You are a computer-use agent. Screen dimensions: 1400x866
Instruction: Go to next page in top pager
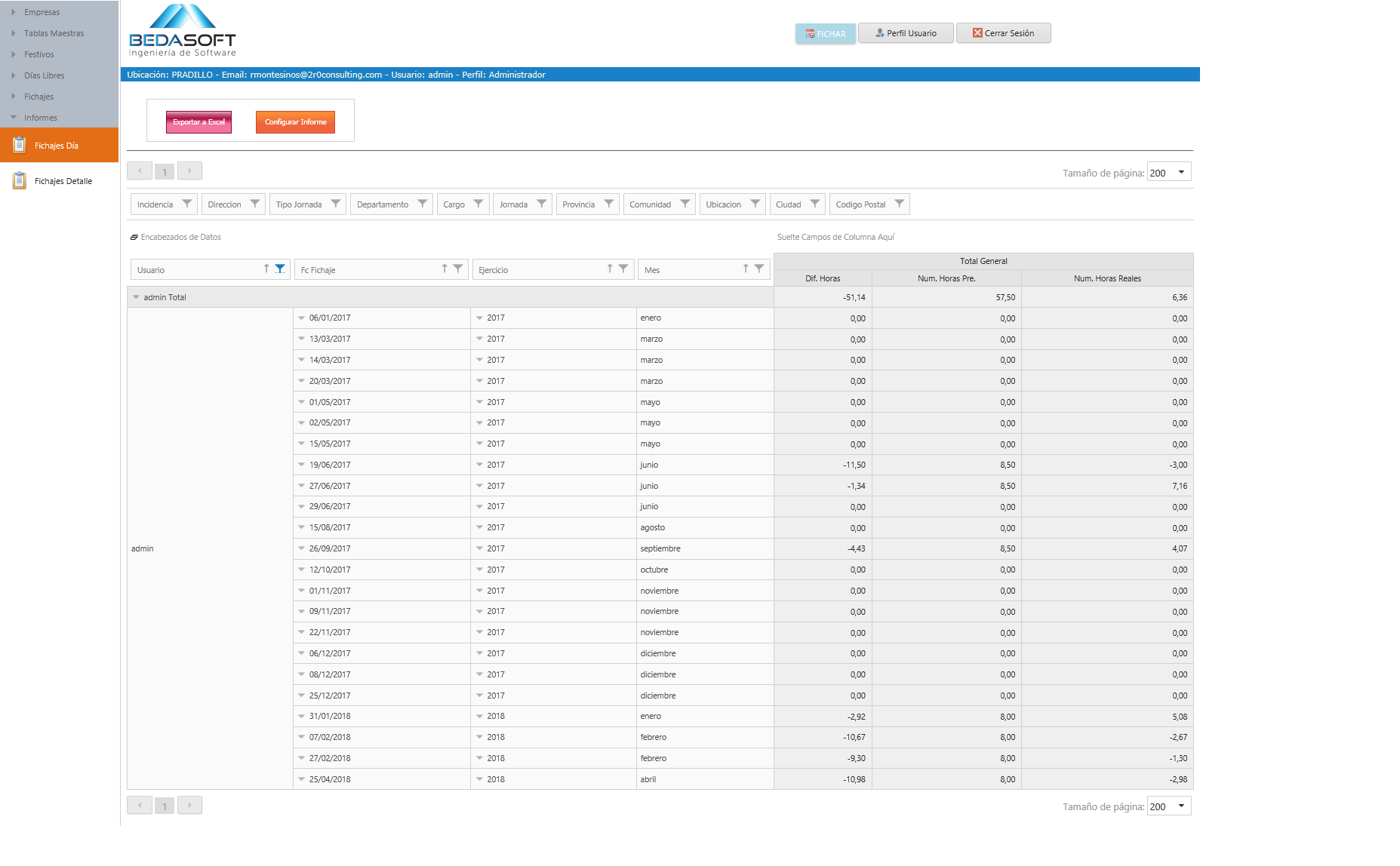click(x=189, y=171)
